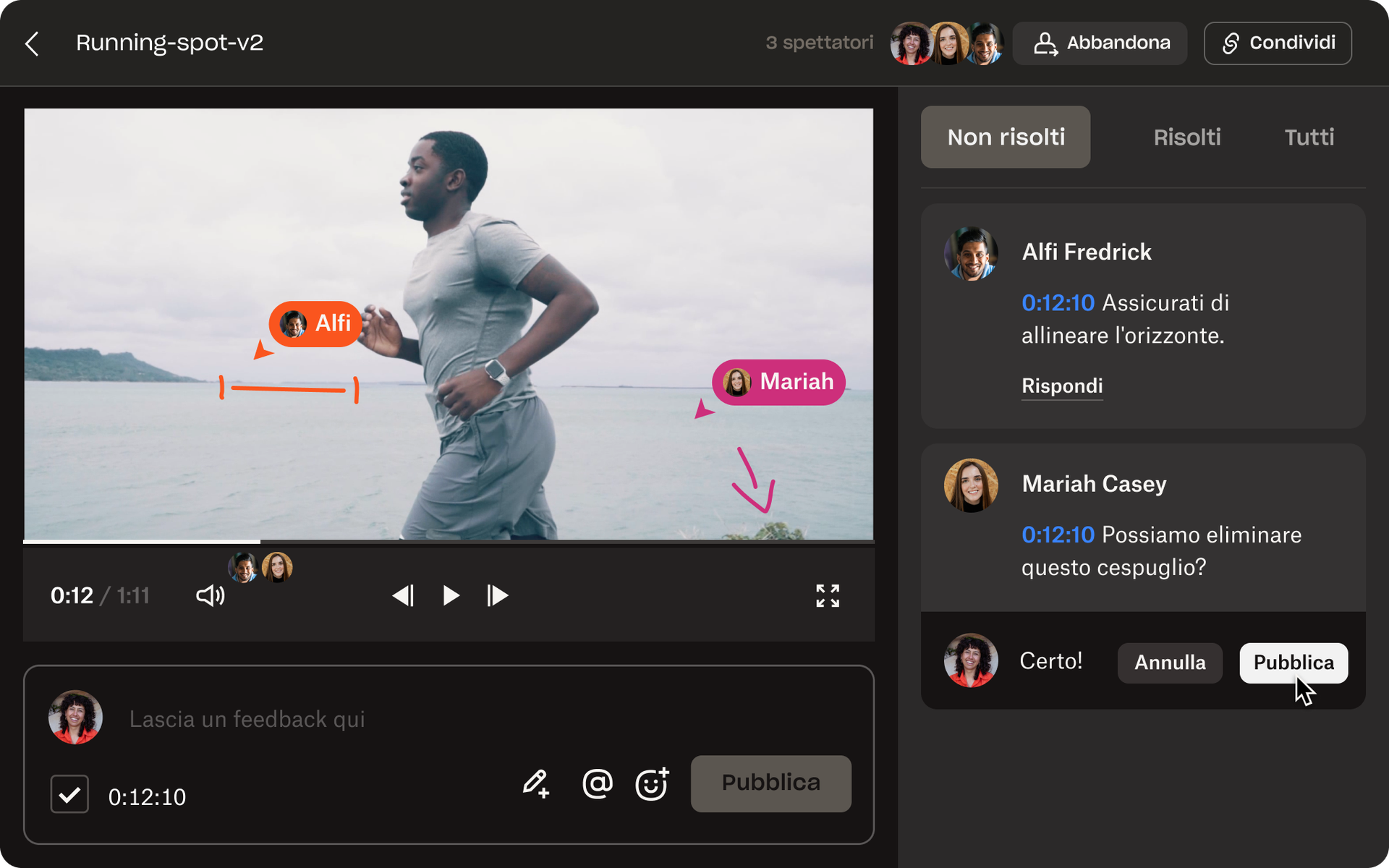
Task: Step backward one frame
Action: (404, 595)
